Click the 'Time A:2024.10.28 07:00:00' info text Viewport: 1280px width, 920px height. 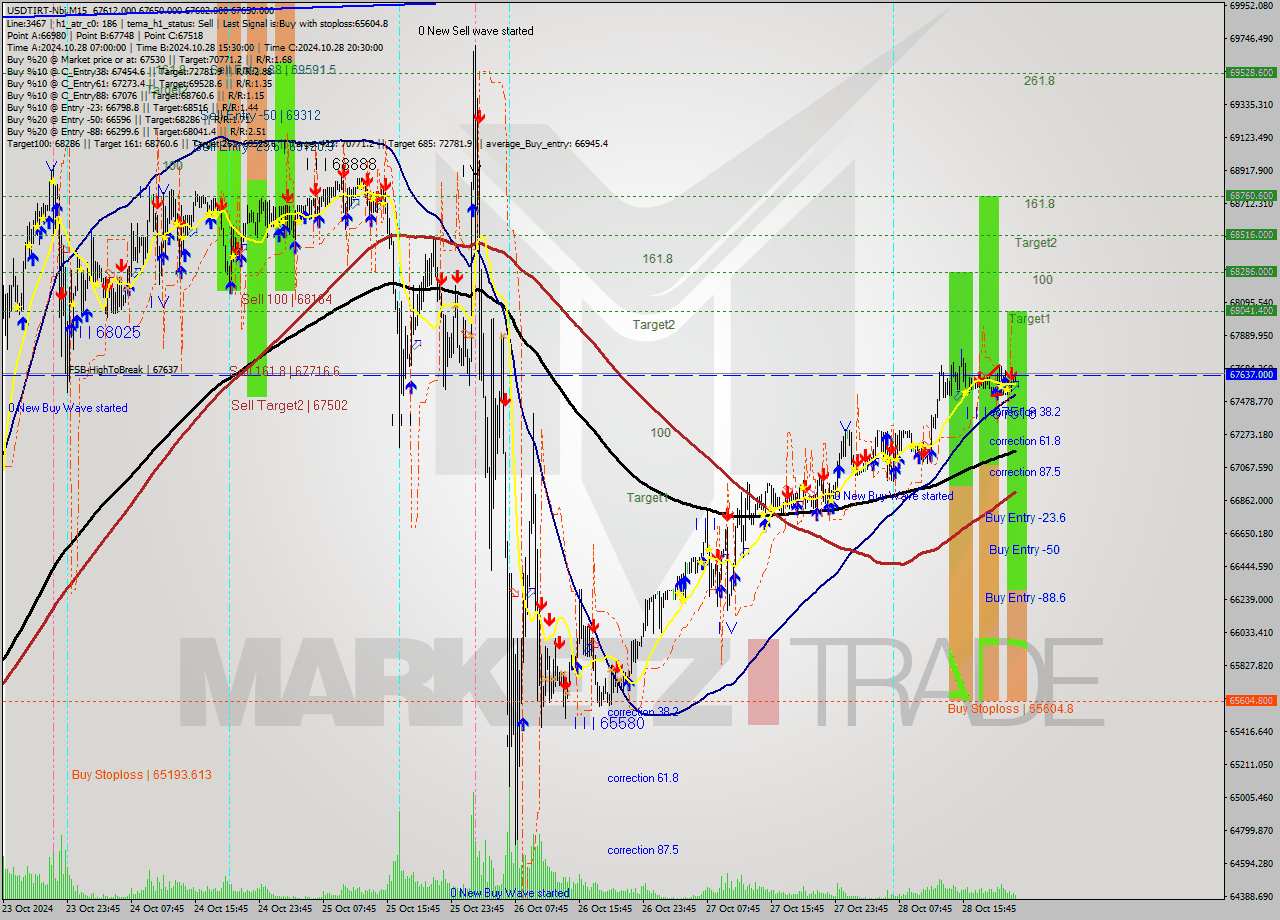point(67,47)
